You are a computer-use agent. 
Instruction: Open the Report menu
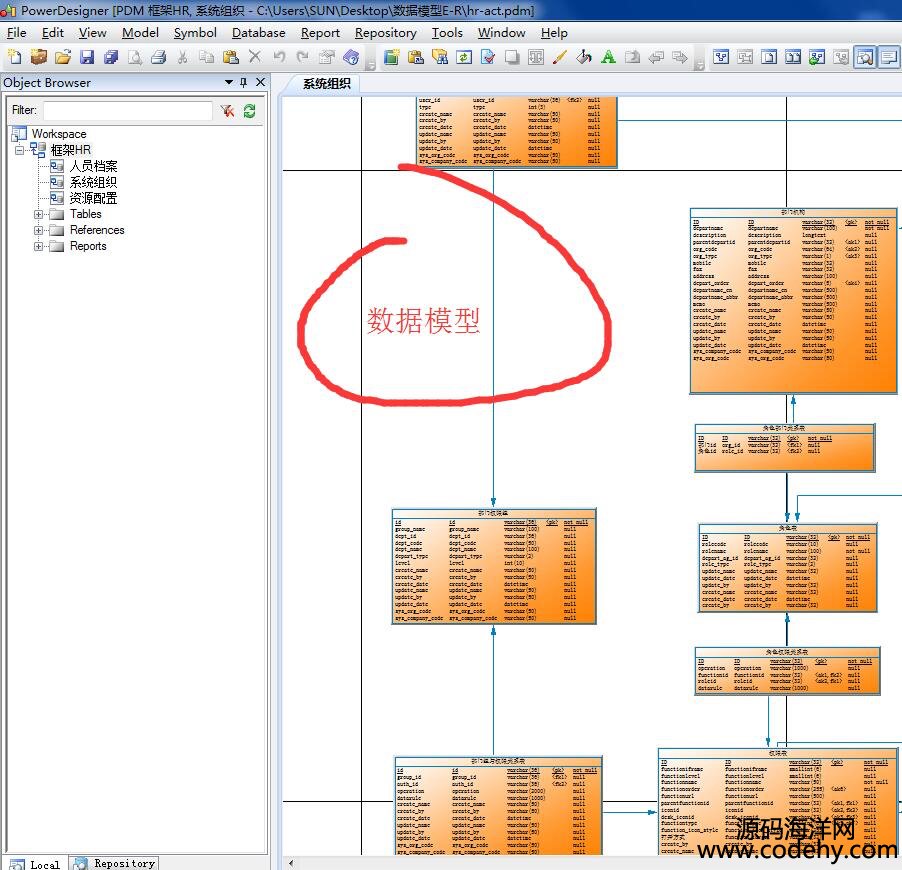(x=320, y=33)
